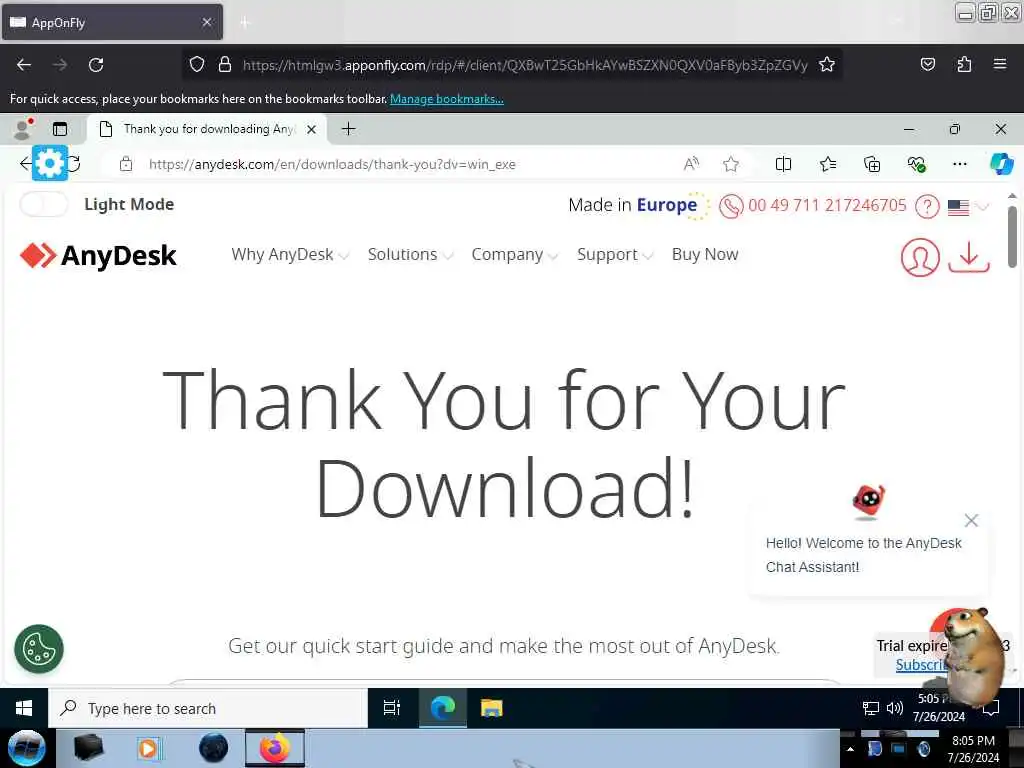Open Edge Settings and more ellipsis
The height and width of the screenshot is (768, 1024).
coord(959,165)
